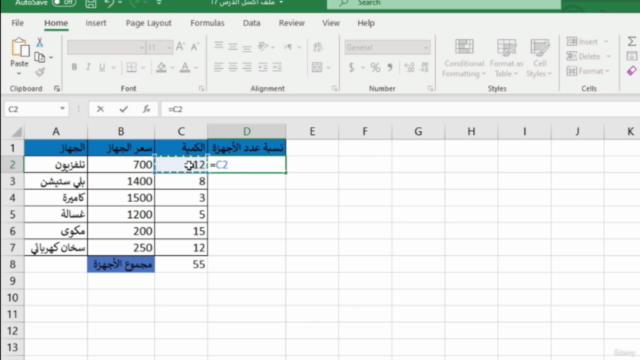Open Font settings dialog launcher
Screen dimensions: 640x360
tap(201, 89)
